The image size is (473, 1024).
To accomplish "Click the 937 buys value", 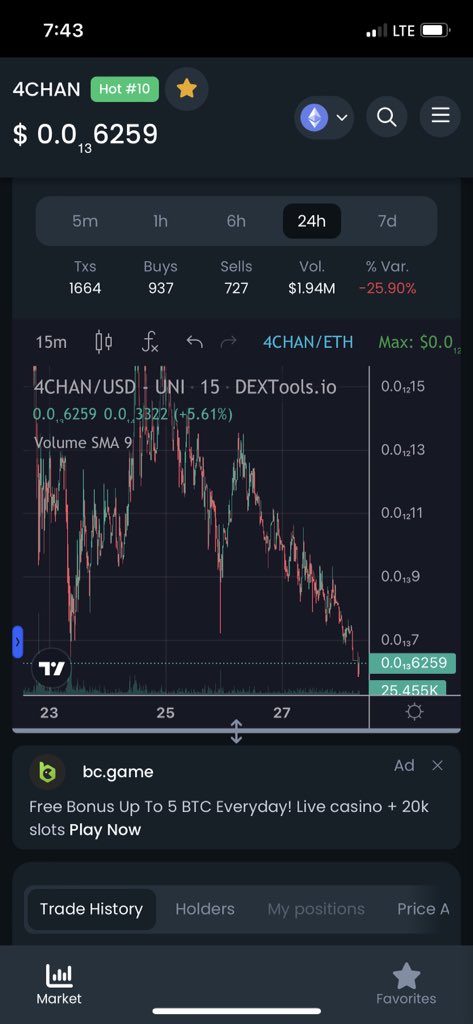I will [x=161, y=288].
